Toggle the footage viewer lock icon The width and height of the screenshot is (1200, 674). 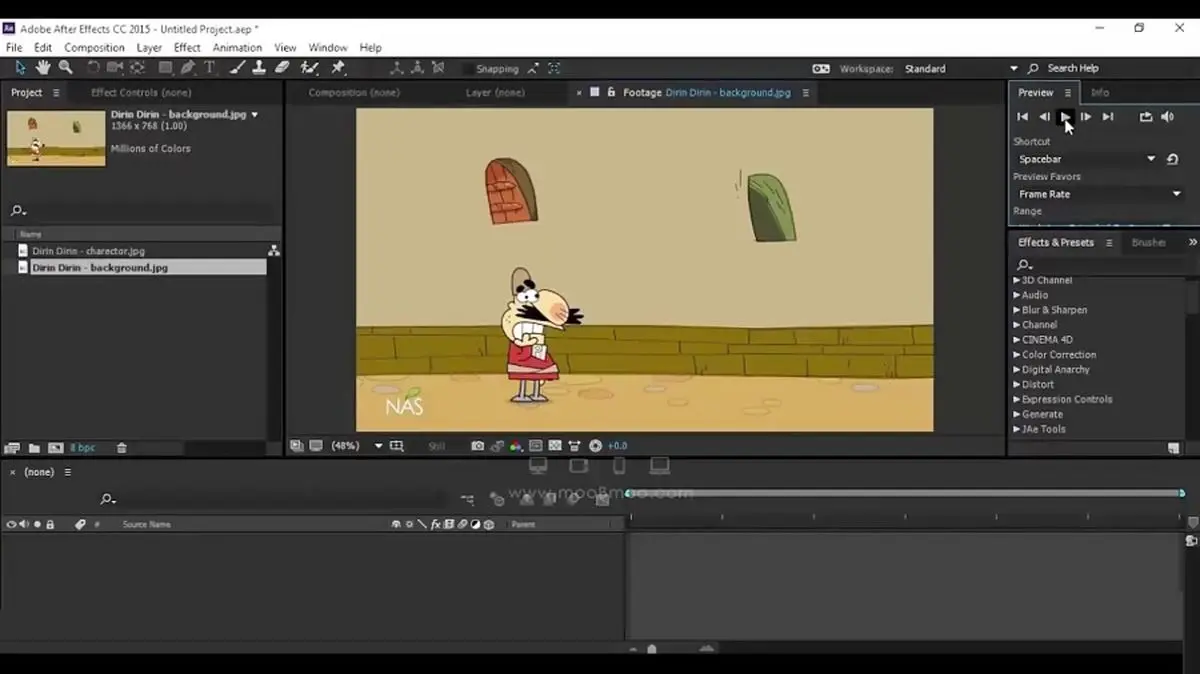coord(611,92)
